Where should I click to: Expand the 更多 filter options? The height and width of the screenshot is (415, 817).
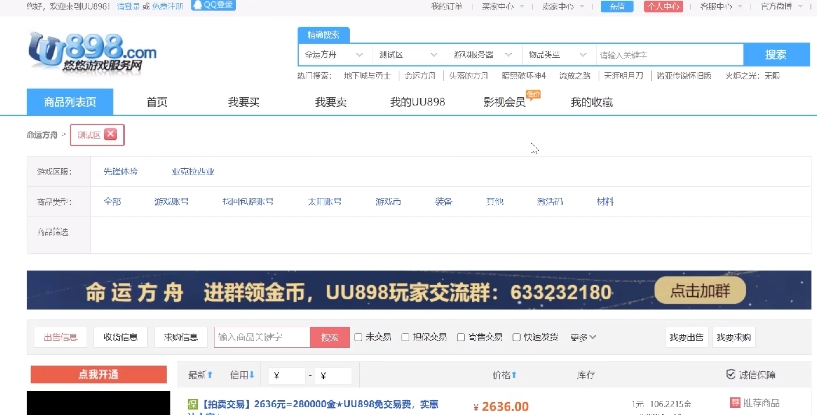[x=583, y=337]
